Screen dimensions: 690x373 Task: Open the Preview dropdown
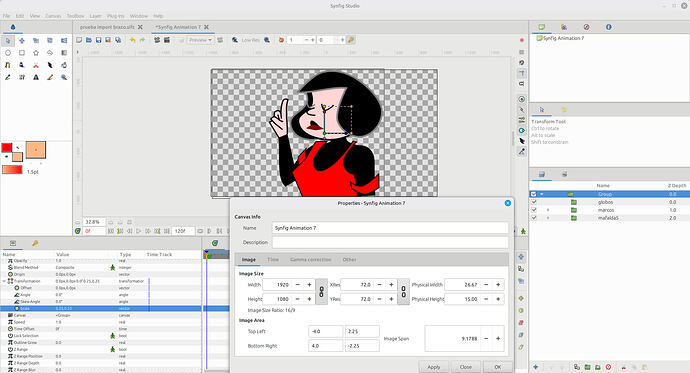(201, 40)
